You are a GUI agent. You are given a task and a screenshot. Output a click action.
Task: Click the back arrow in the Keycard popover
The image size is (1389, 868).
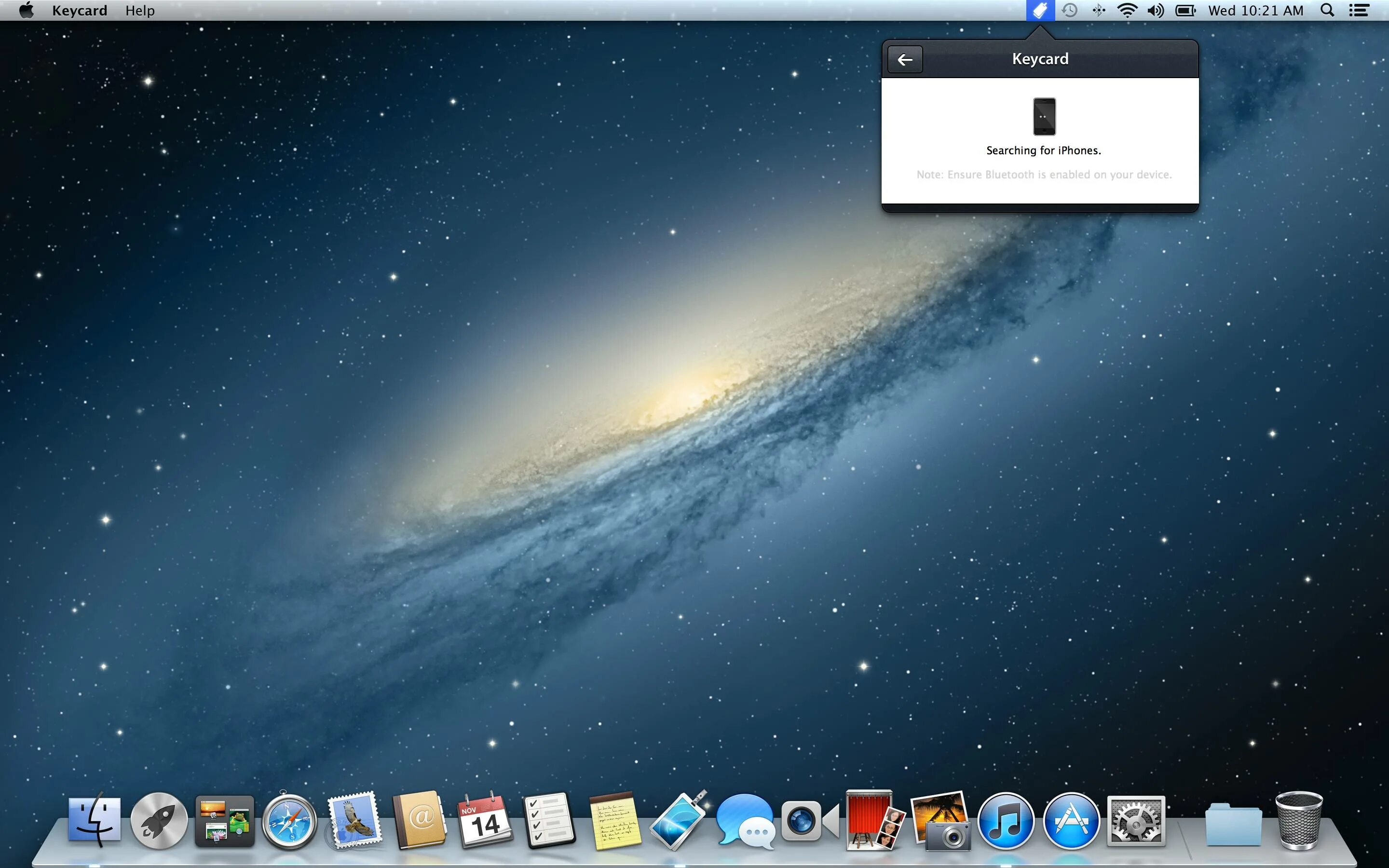[x=905, y=60]
